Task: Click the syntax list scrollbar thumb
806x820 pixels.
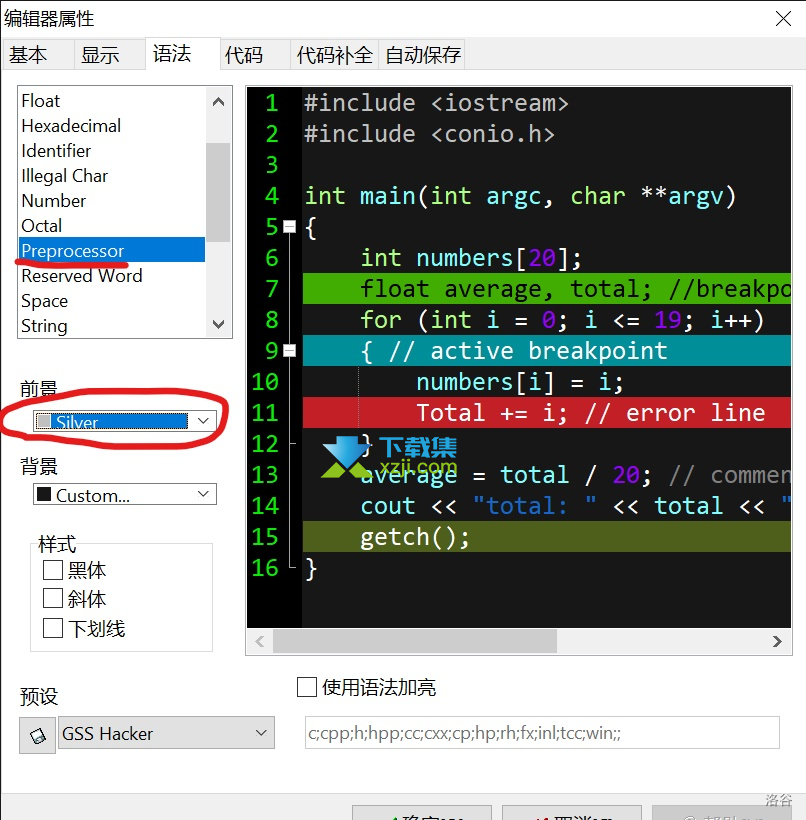Action: [219, 192]
